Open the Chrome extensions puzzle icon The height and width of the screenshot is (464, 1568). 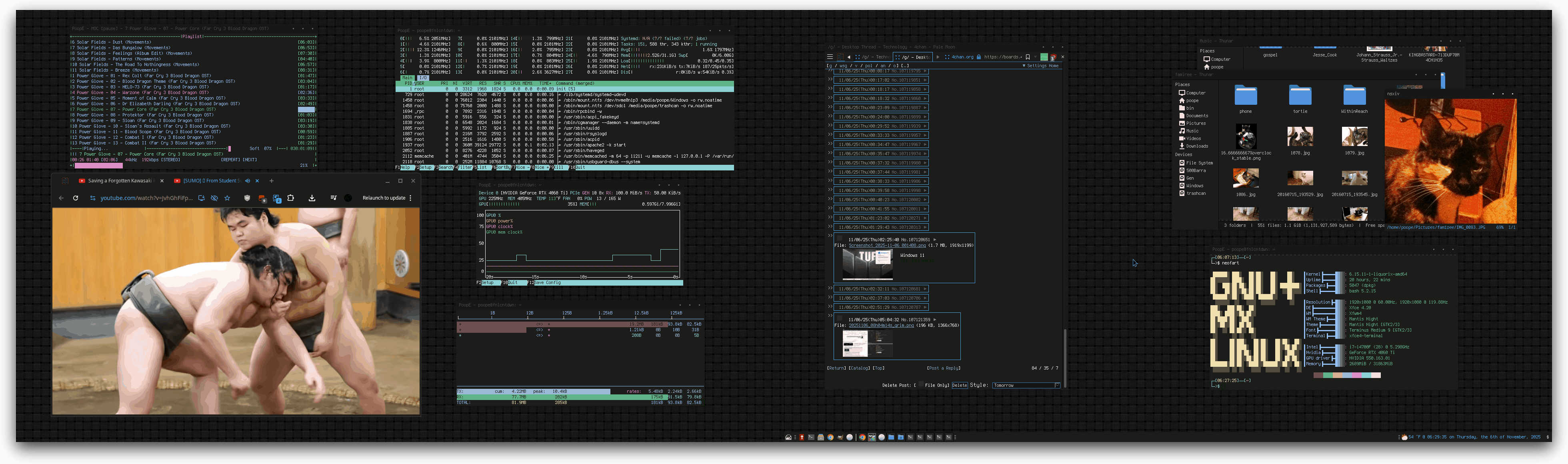pyautogui.click(x=290, y=198)
